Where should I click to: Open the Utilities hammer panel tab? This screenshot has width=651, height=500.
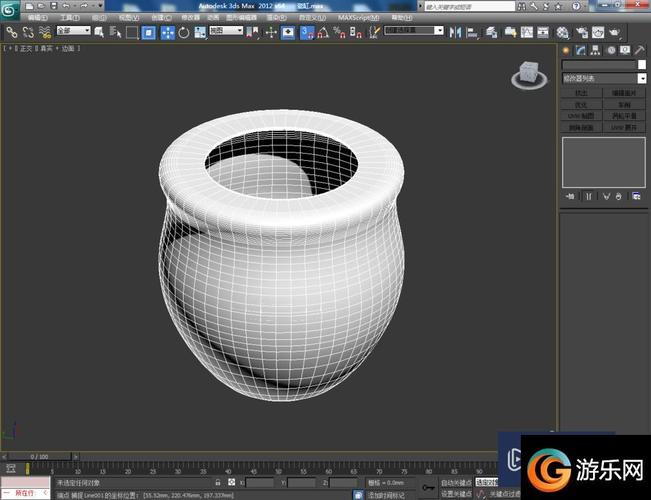pos(640,49)
